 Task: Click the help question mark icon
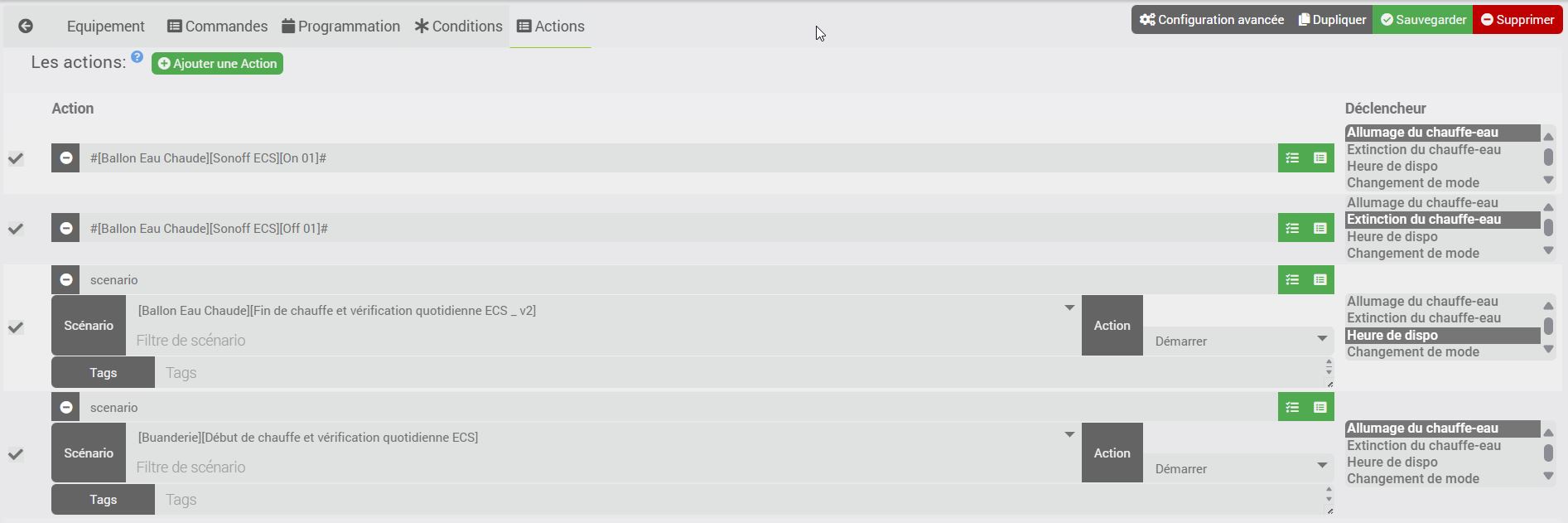point(137,57)
